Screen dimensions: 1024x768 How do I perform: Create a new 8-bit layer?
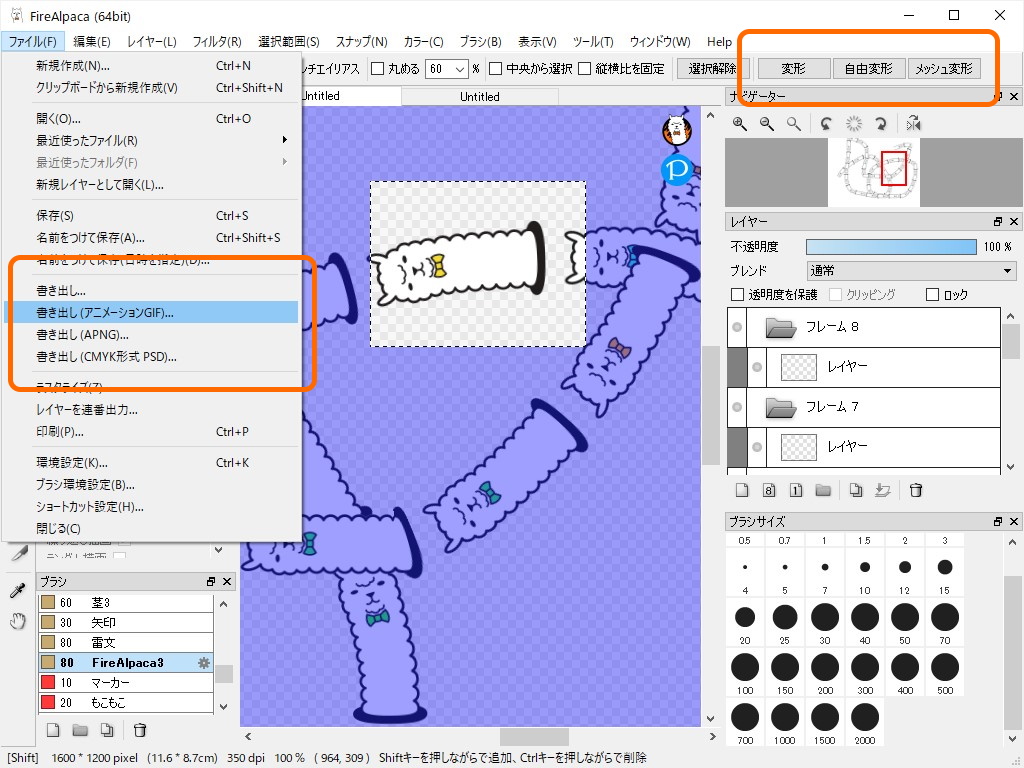point(767,490)
